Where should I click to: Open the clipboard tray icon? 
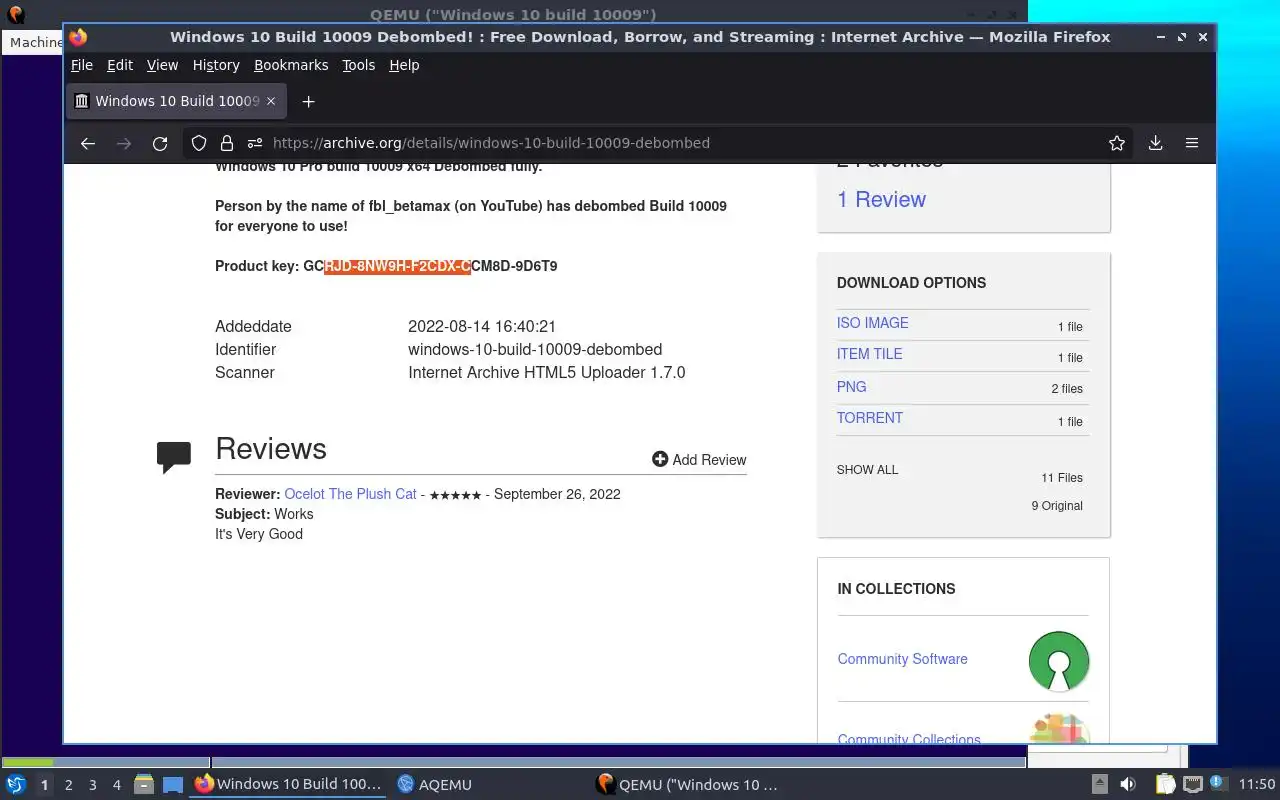[x=1166, y=785]
